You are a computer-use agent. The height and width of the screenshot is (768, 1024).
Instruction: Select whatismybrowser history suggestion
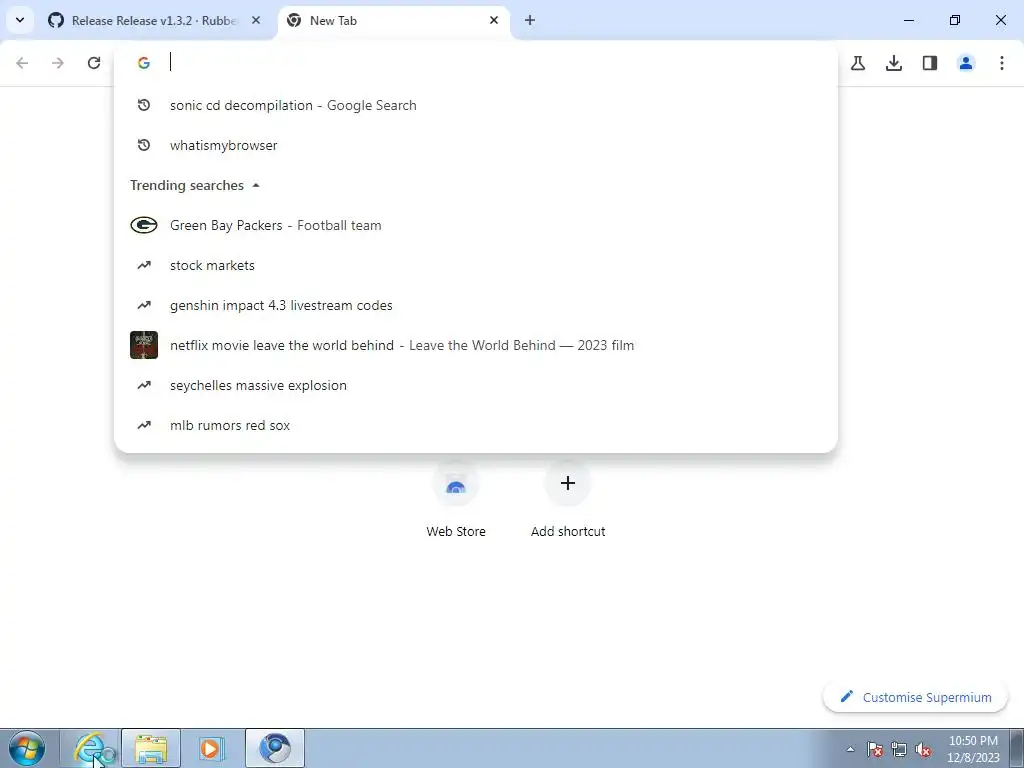click(475, 145)
